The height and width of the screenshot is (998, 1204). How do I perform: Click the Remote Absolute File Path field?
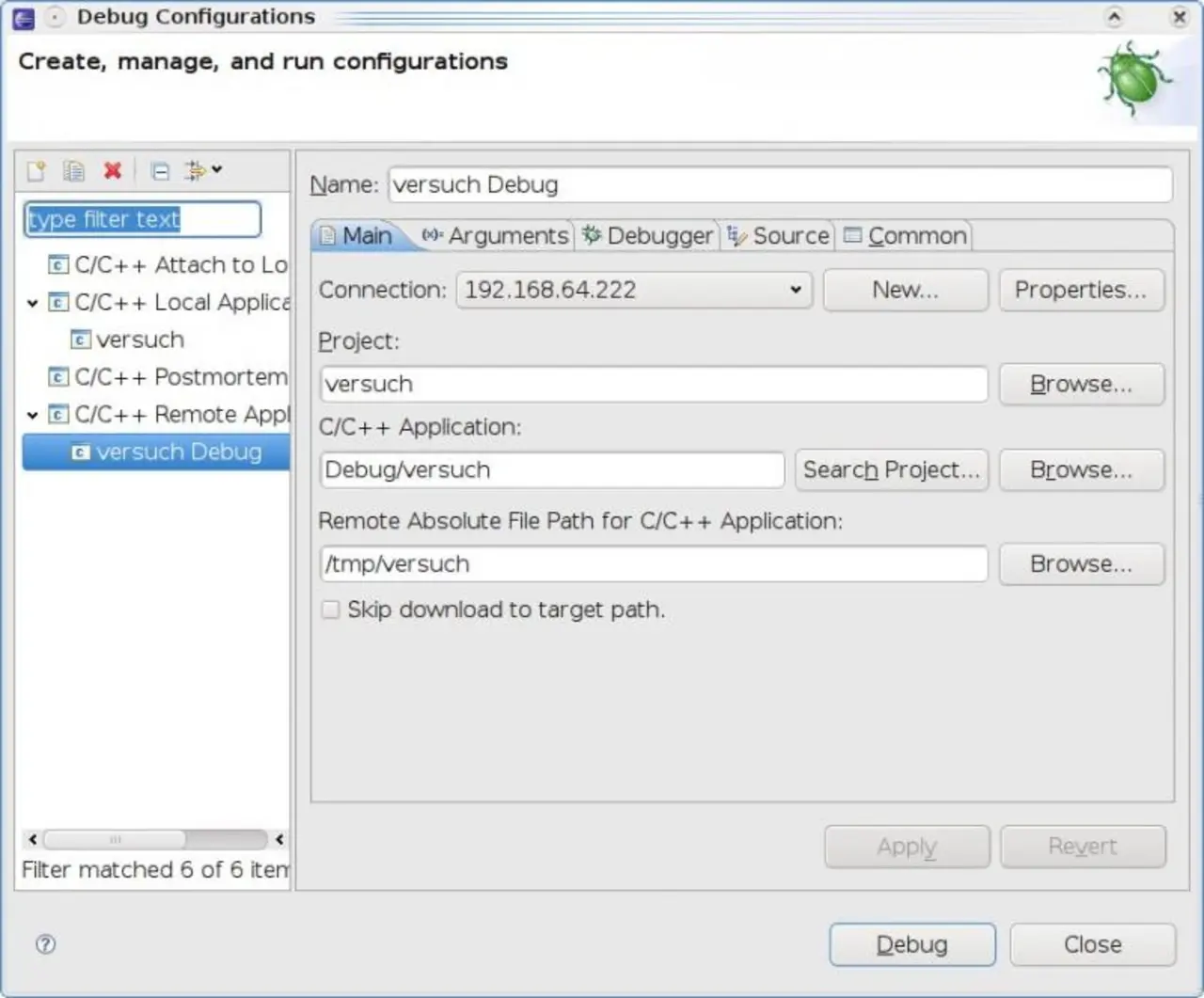pyautogui.click(x=653, y=564)
